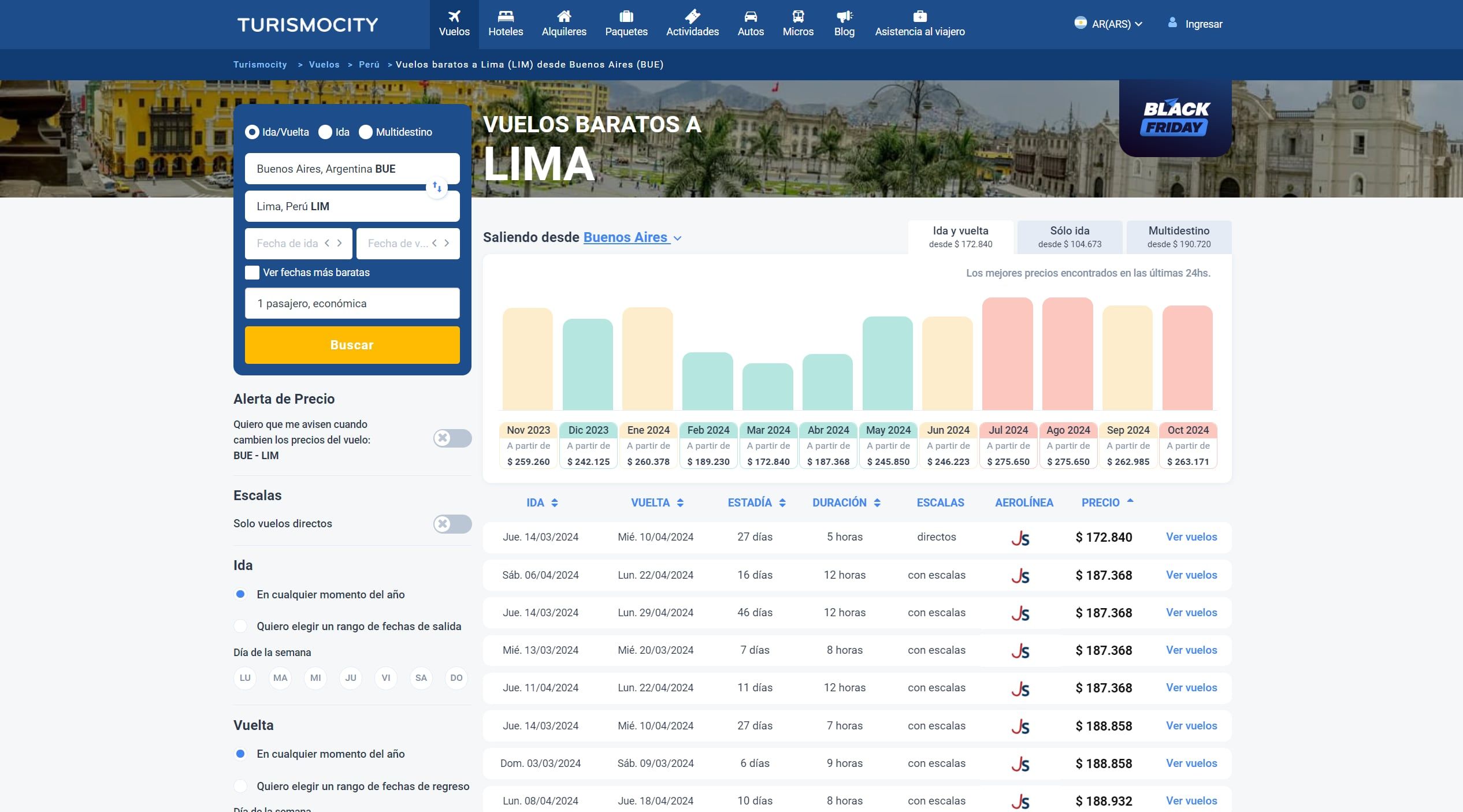
Task: Open the Hoteles bed icon
Action: (506, 16)
